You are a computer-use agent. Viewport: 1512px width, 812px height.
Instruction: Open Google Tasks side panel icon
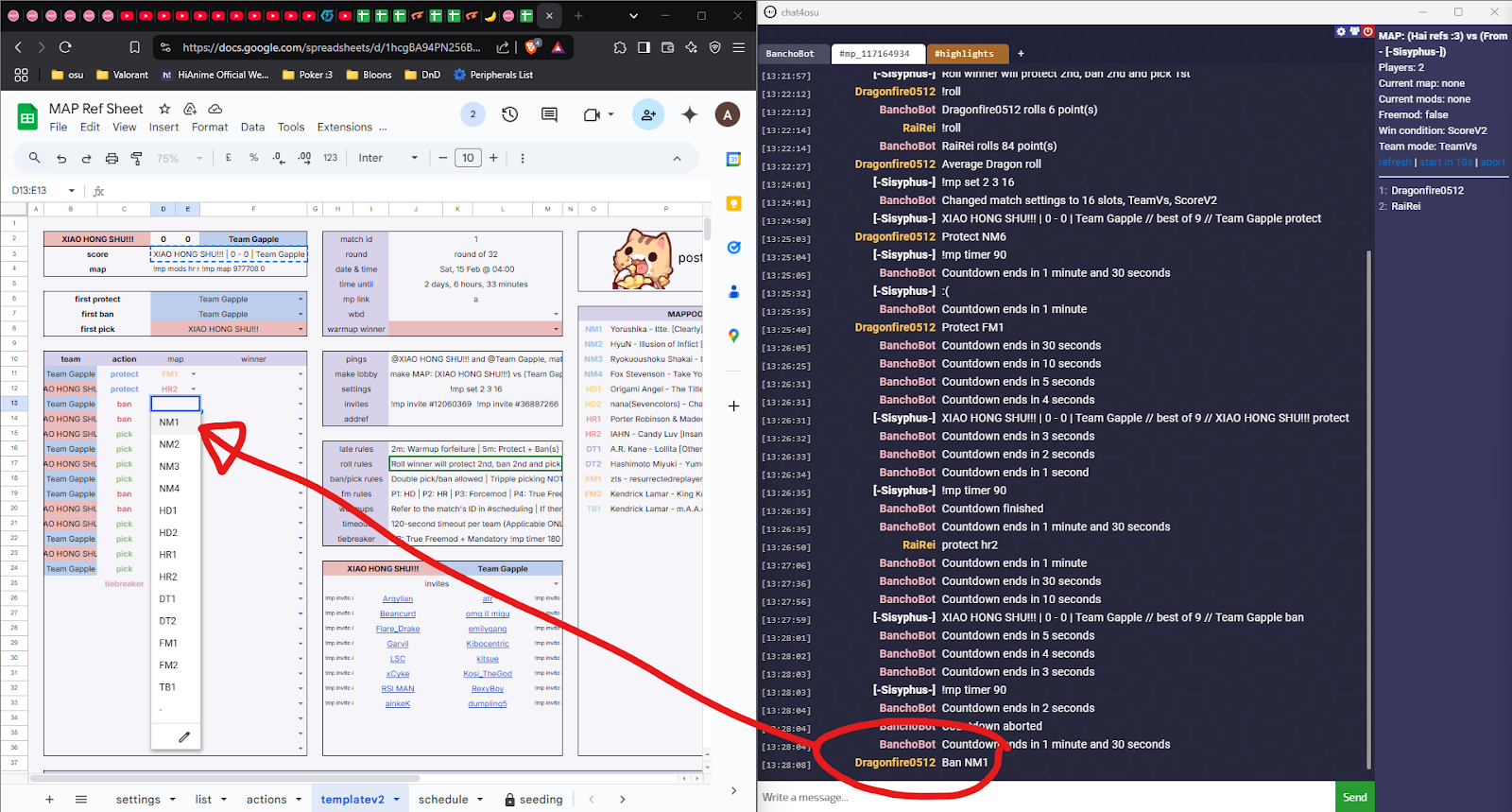(x=733, y=248)
